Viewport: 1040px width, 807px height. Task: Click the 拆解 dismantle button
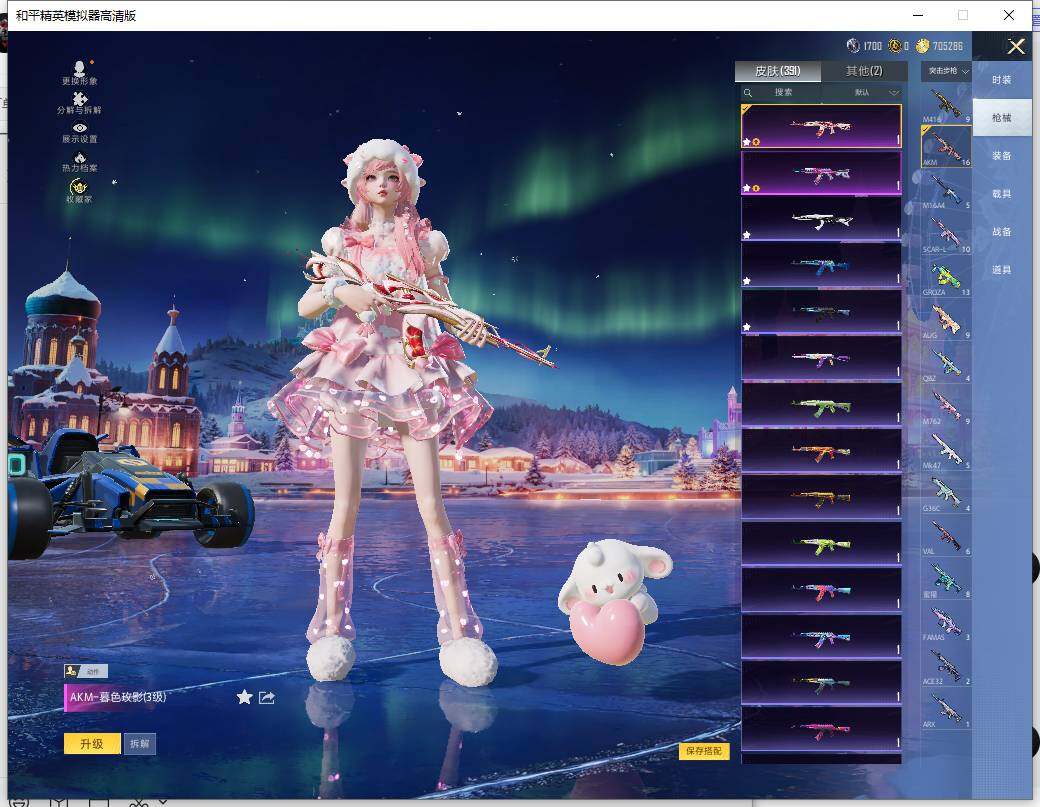coord(139,743)
